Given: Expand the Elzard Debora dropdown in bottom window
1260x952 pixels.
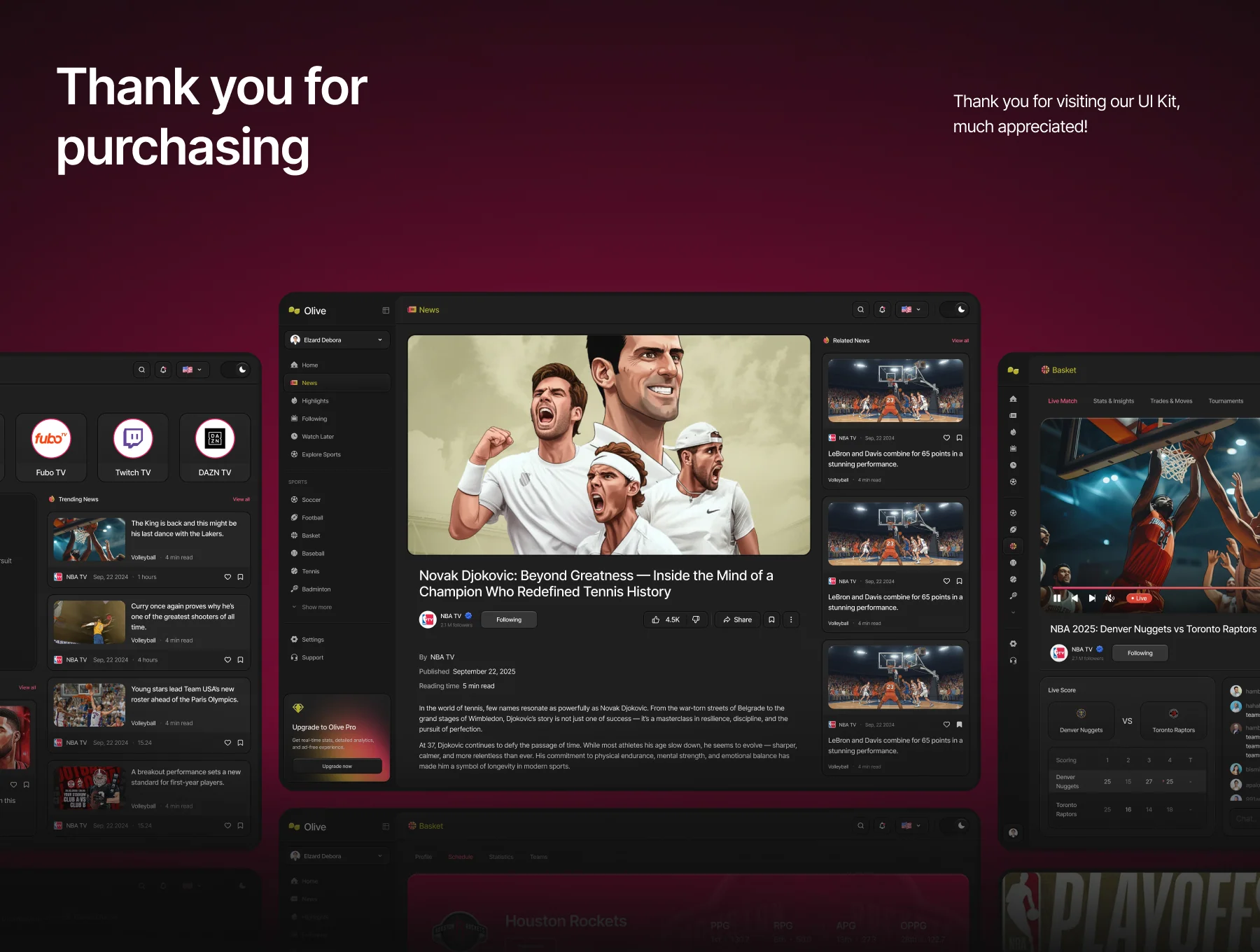Looking at the screenshot, I should click(337, 856).
